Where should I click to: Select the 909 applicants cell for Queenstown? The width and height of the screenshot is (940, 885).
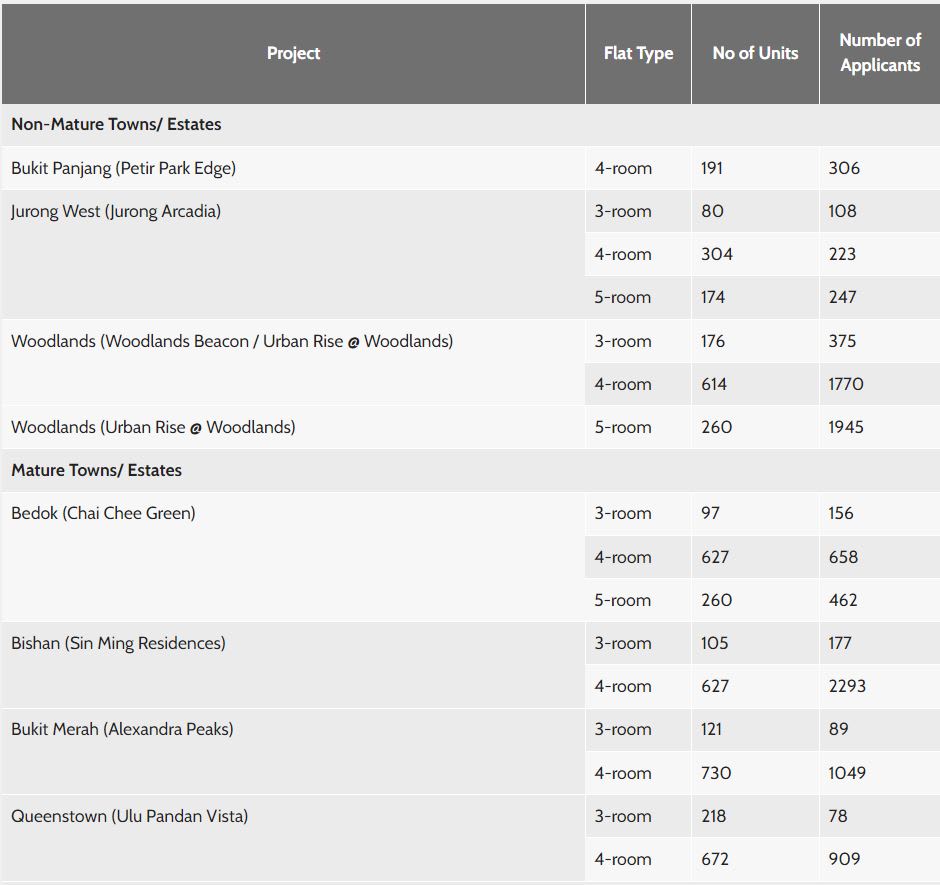844,859
